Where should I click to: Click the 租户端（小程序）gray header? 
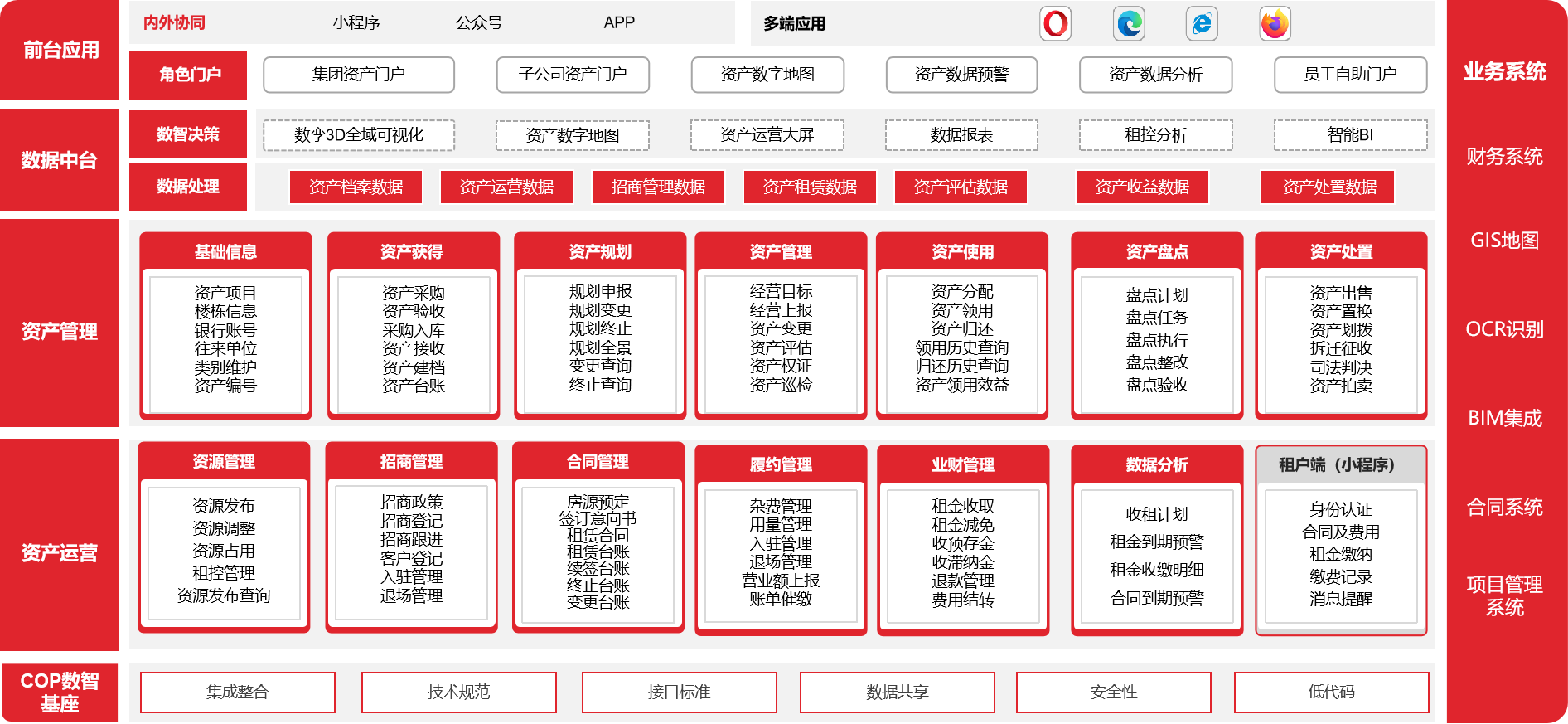tap(1340, 465)
